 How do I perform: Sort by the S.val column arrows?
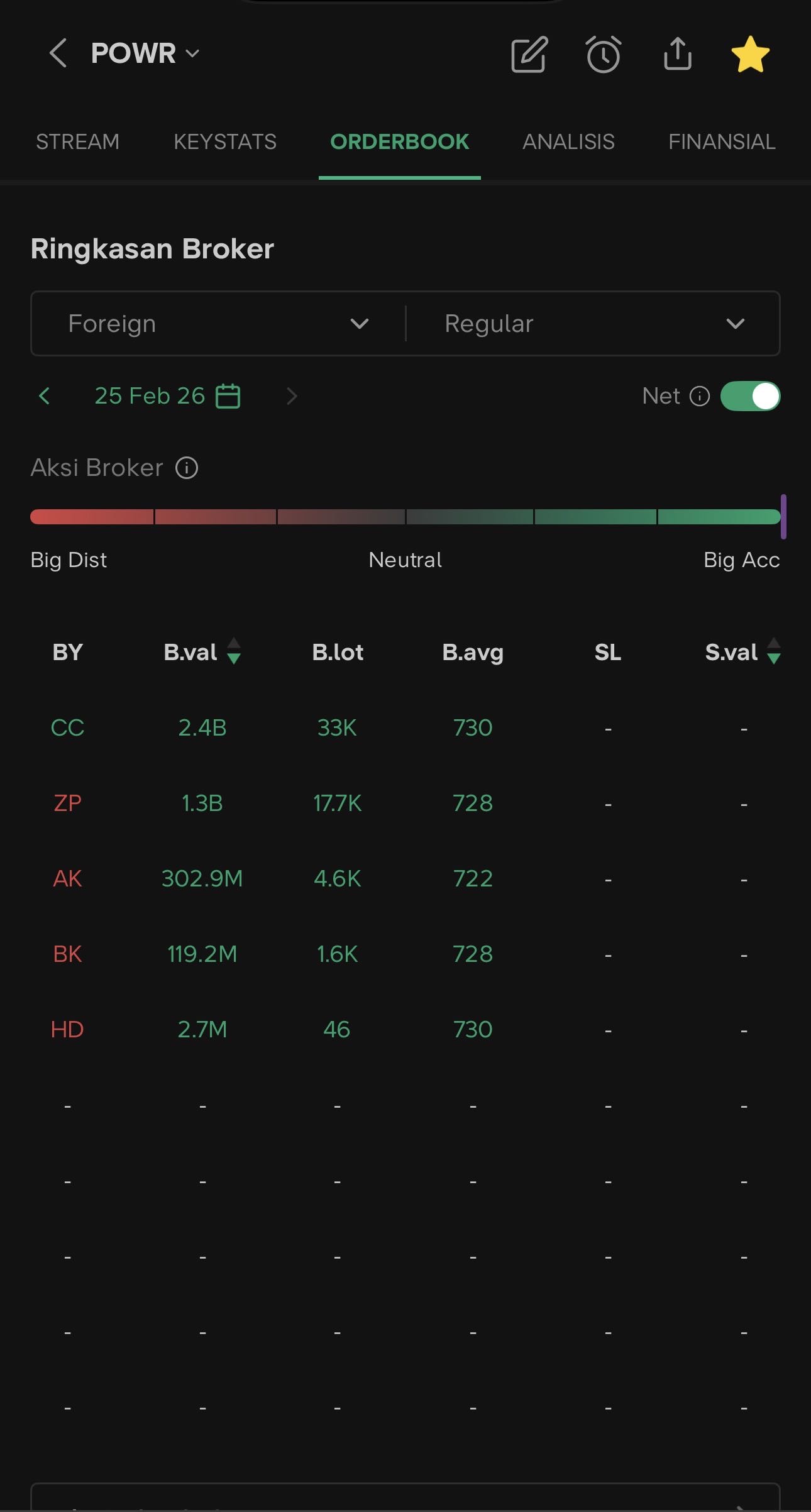[774, 651]
